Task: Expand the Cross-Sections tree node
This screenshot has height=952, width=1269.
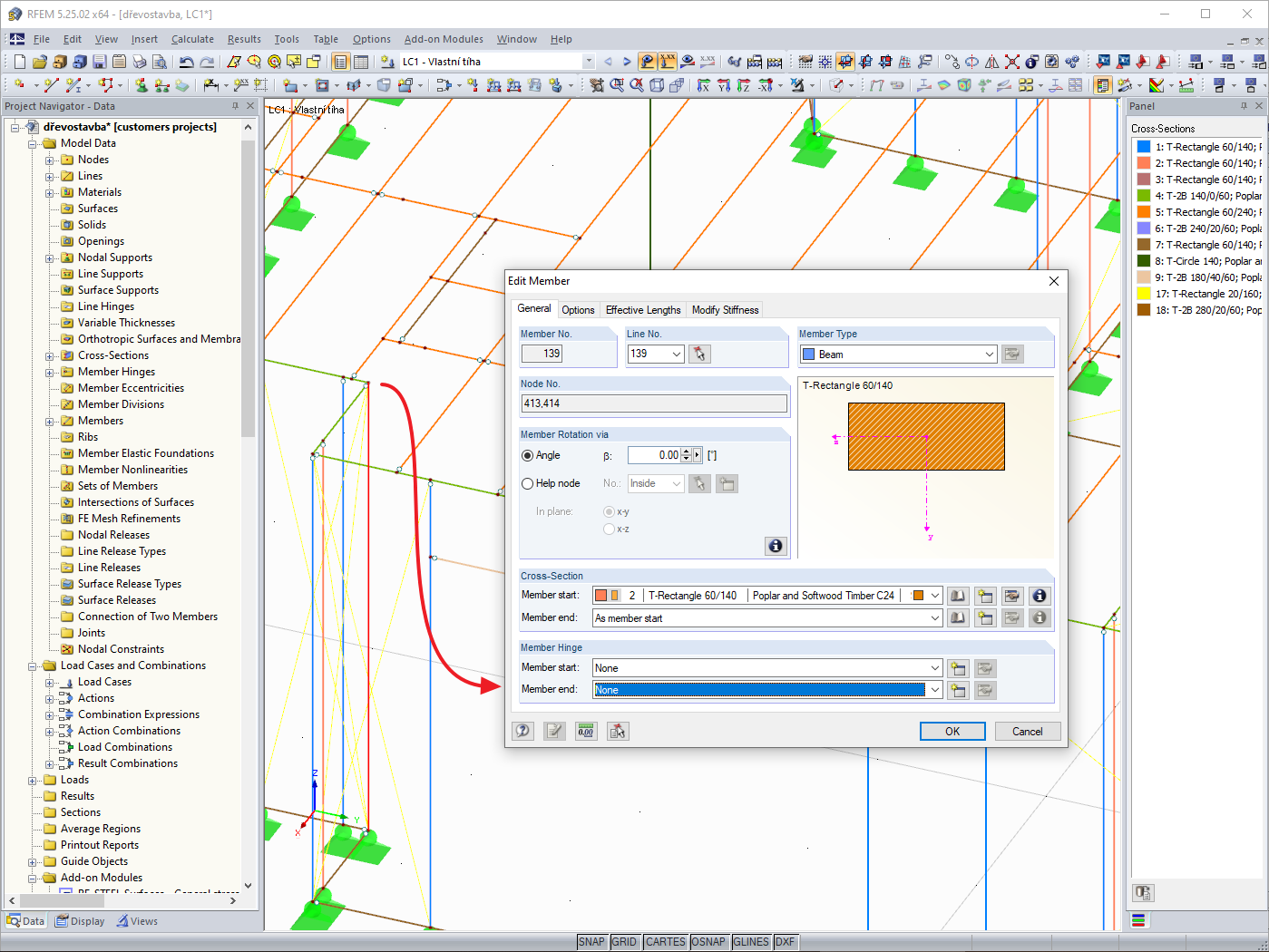Action: (50, 355)
